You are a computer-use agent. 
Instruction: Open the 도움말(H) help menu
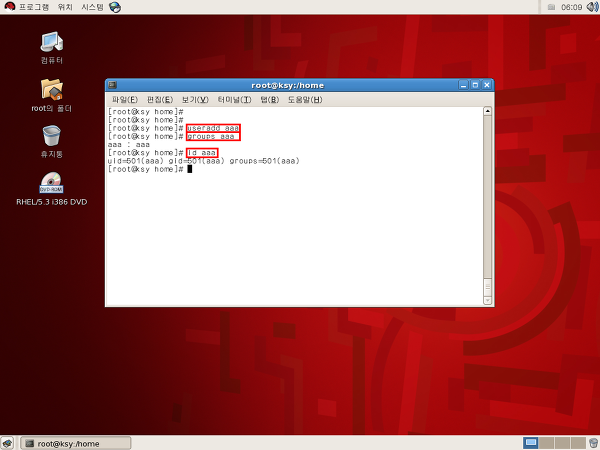click(x=305, y=100)
